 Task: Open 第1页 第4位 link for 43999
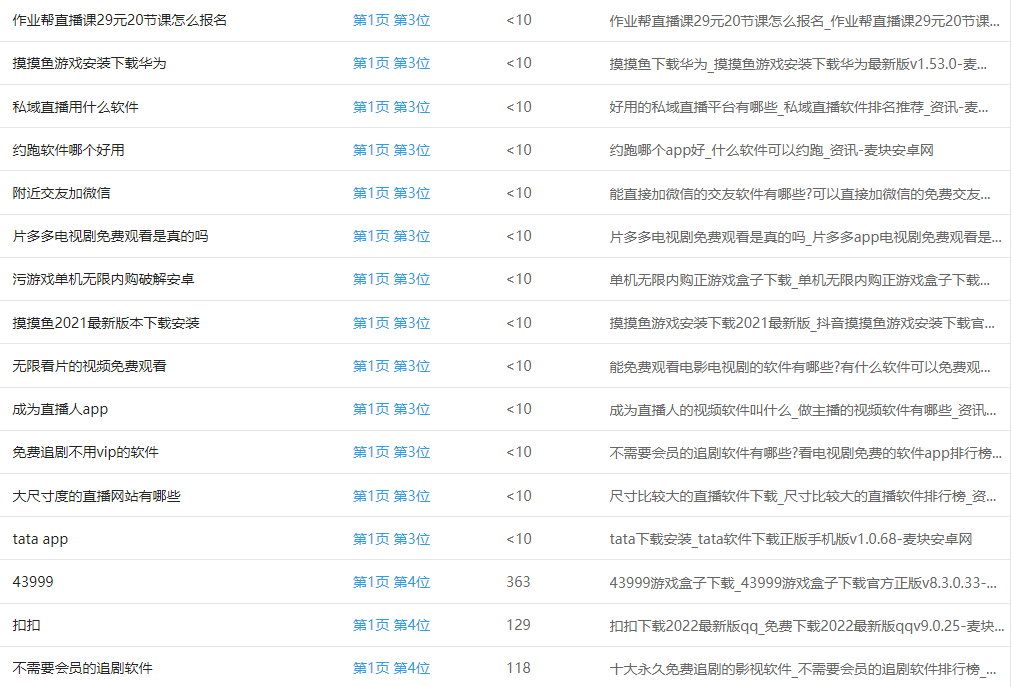[x=392, y=582]
